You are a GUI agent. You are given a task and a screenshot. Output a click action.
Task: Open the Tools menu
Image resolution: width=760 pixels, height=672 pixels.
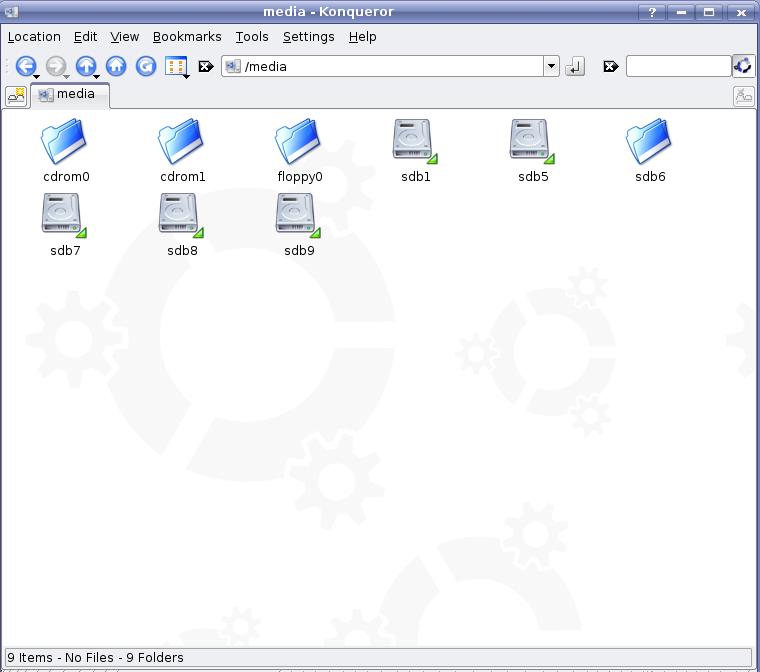[x=252, y=37]
